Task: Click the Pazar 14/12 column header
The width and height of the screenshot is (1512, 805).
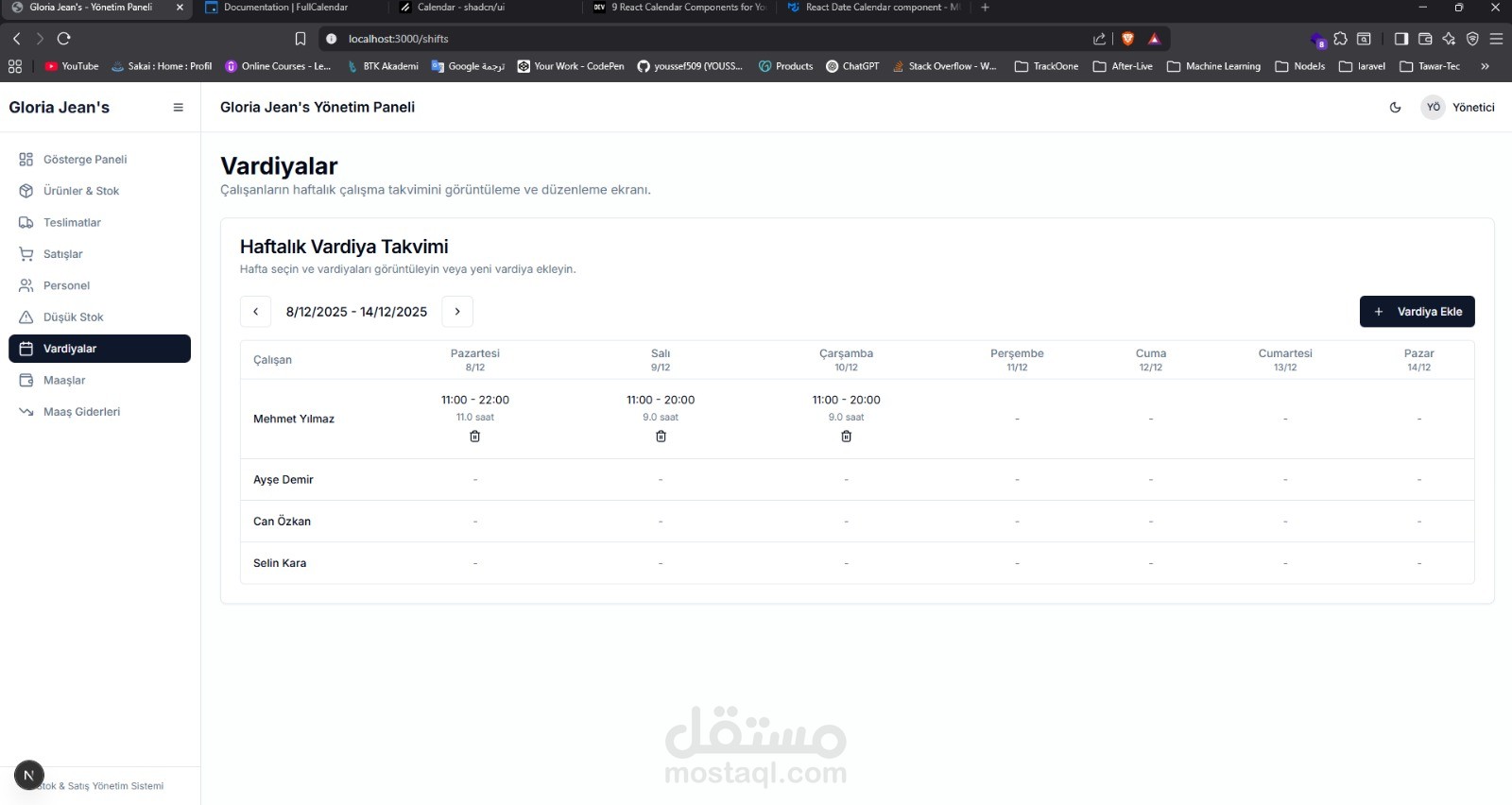Action: [x=1418, y=360]
